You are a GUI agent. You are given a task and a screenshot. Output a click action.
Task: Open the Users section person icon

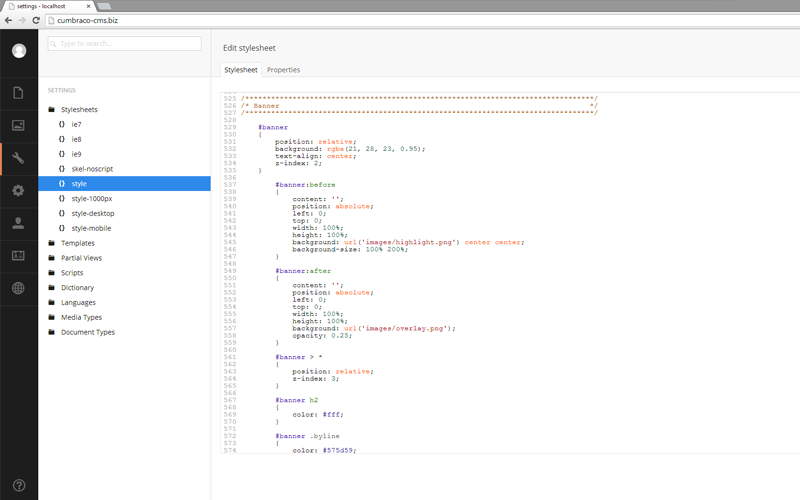[x=18, y=223]
